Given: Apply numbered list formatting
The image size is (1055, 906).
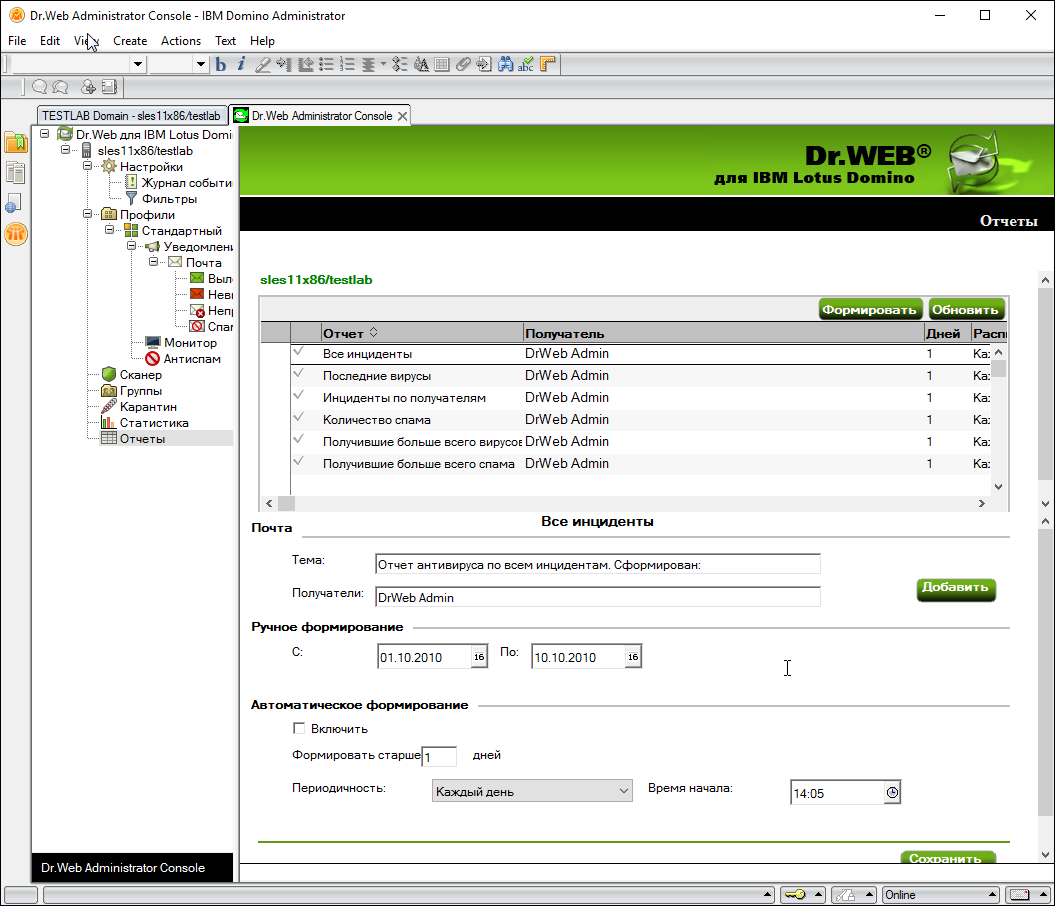Looking at the screenshot, I should coord(347,65).
